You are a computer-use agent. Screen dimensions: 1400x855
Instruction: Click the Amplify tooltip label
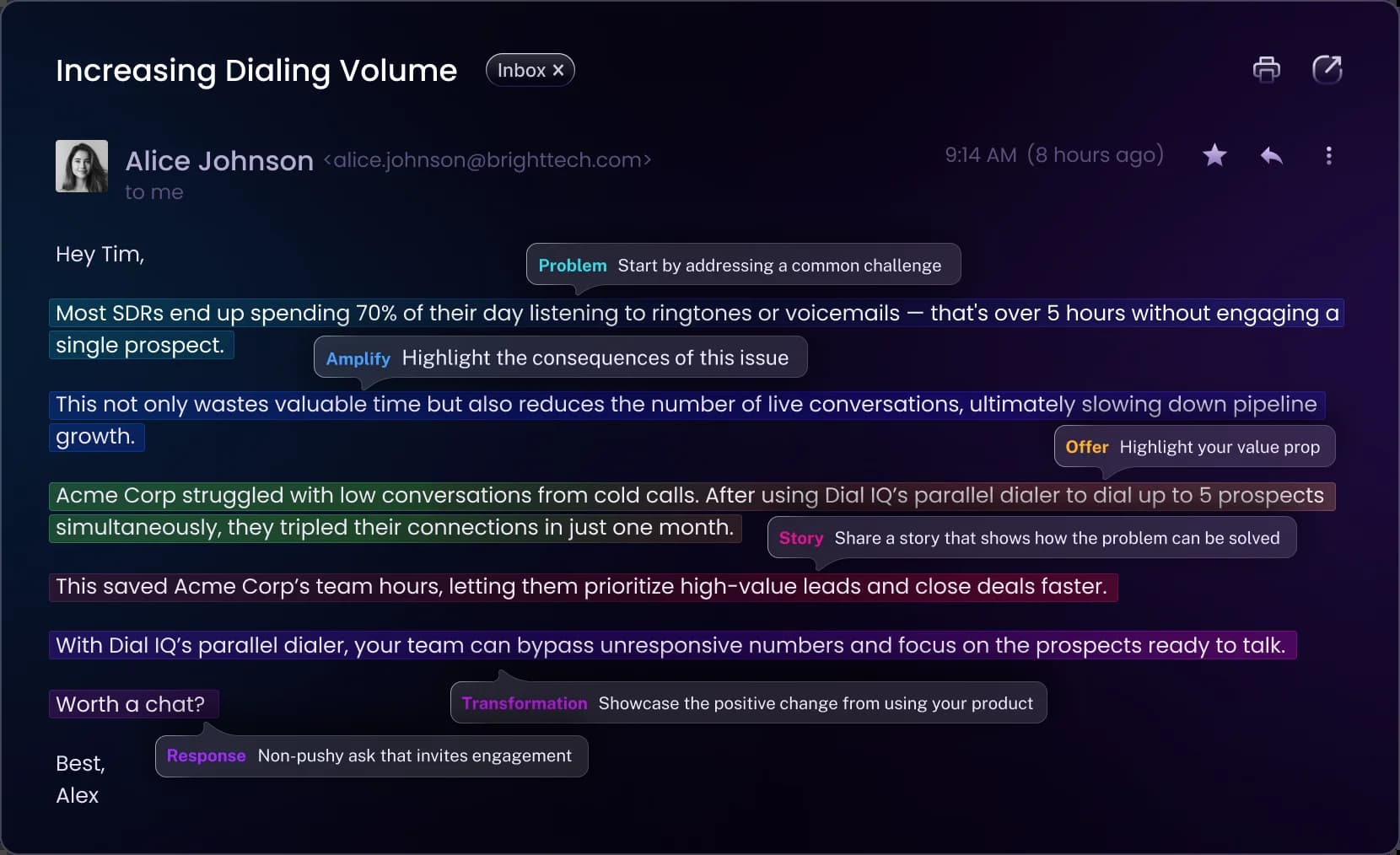[358, 358]
